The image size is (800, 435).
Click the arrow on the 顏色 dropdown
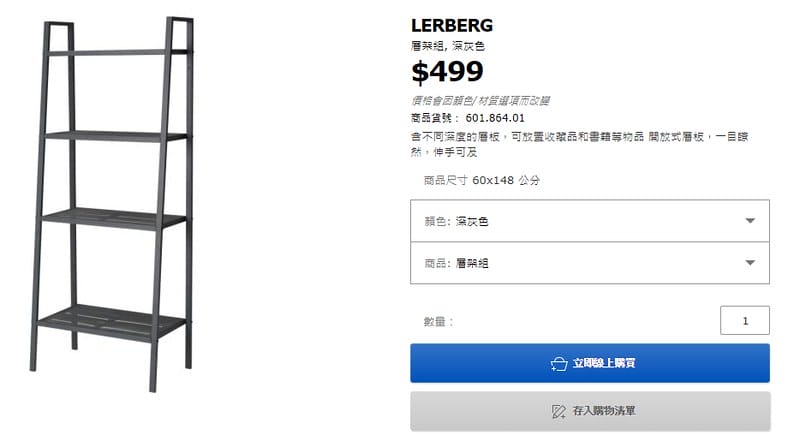pyautogui.click(x=750, y=221)
